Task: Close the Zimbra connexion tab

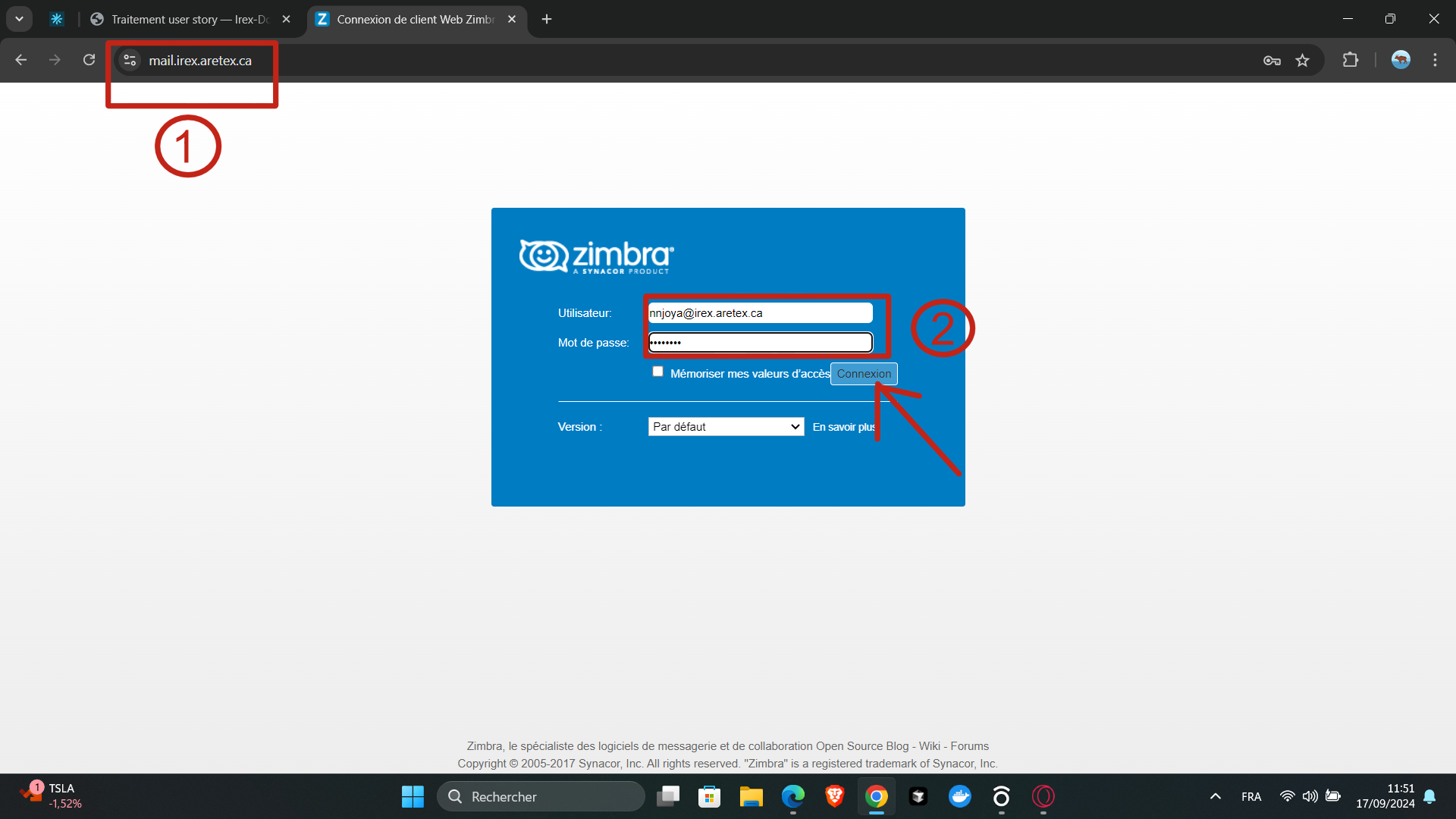Action: pyautogui.click(x=512, y=19)
